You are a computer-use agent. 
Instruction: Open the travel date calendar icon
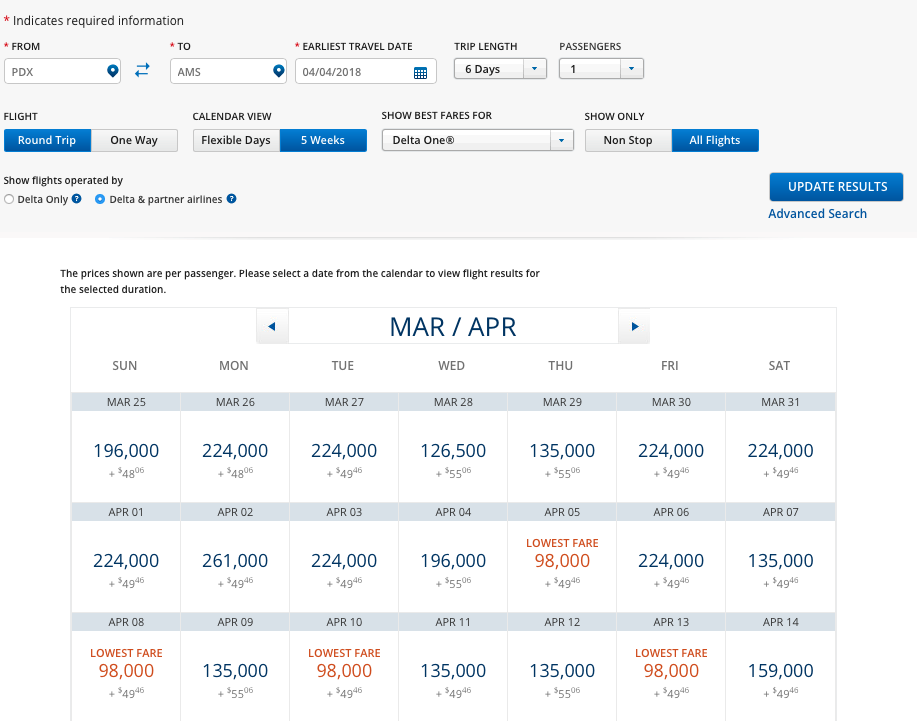tap(420, 72)
